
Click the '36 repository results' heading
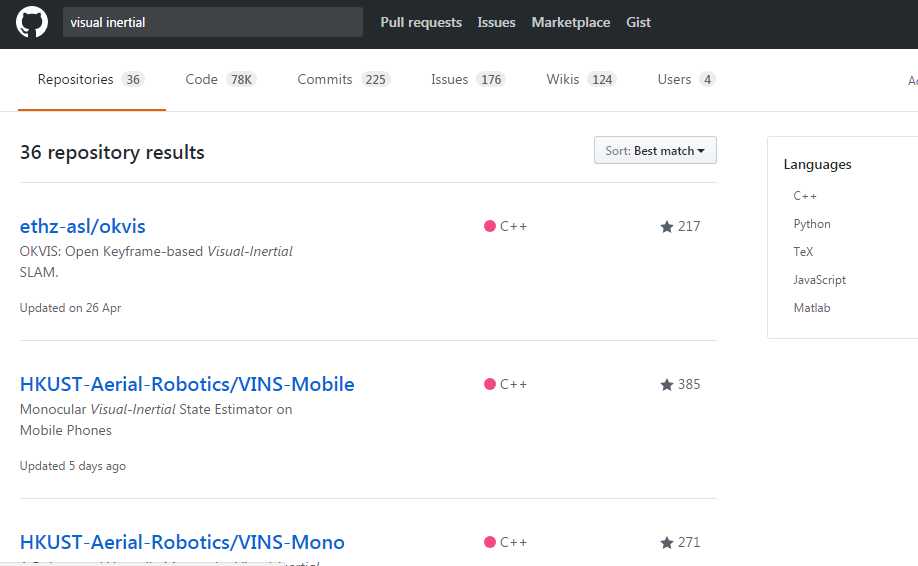coord(112,153)
